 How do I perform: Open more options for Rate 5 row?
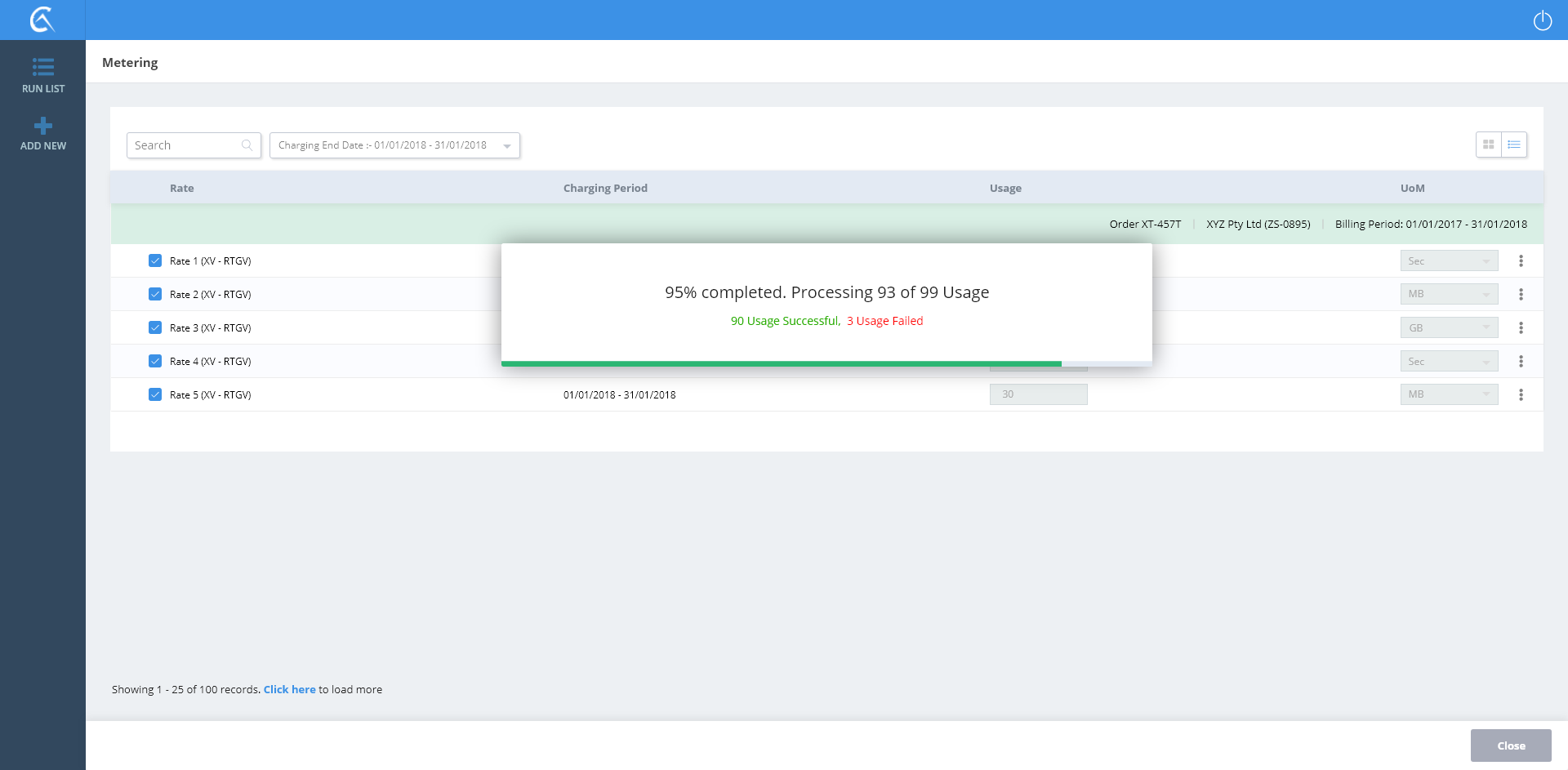click(1521, 395)
